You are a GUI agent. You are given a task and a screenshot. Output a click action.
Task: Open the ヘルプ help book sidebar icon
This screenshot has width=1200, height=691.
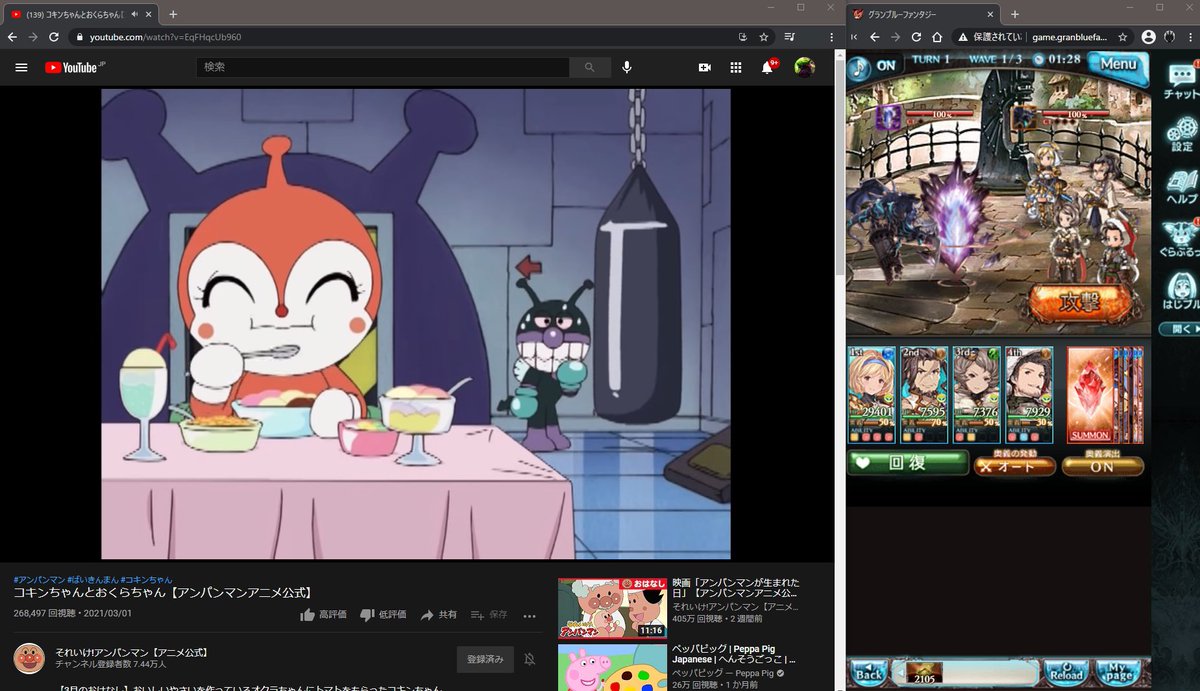pyautogui.click(x=1182, y=188)
